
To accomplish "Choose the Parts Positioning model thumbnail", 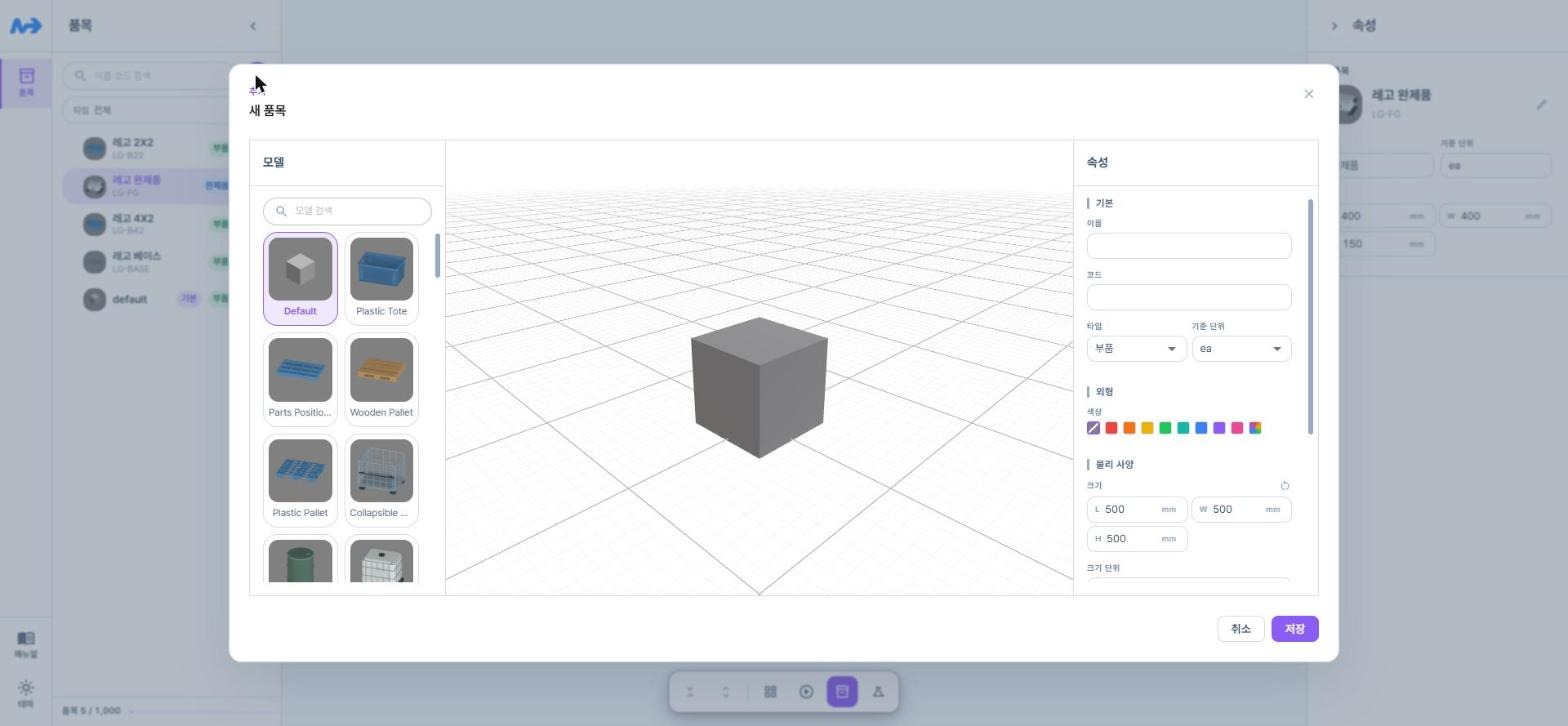I will click(300, 380).
